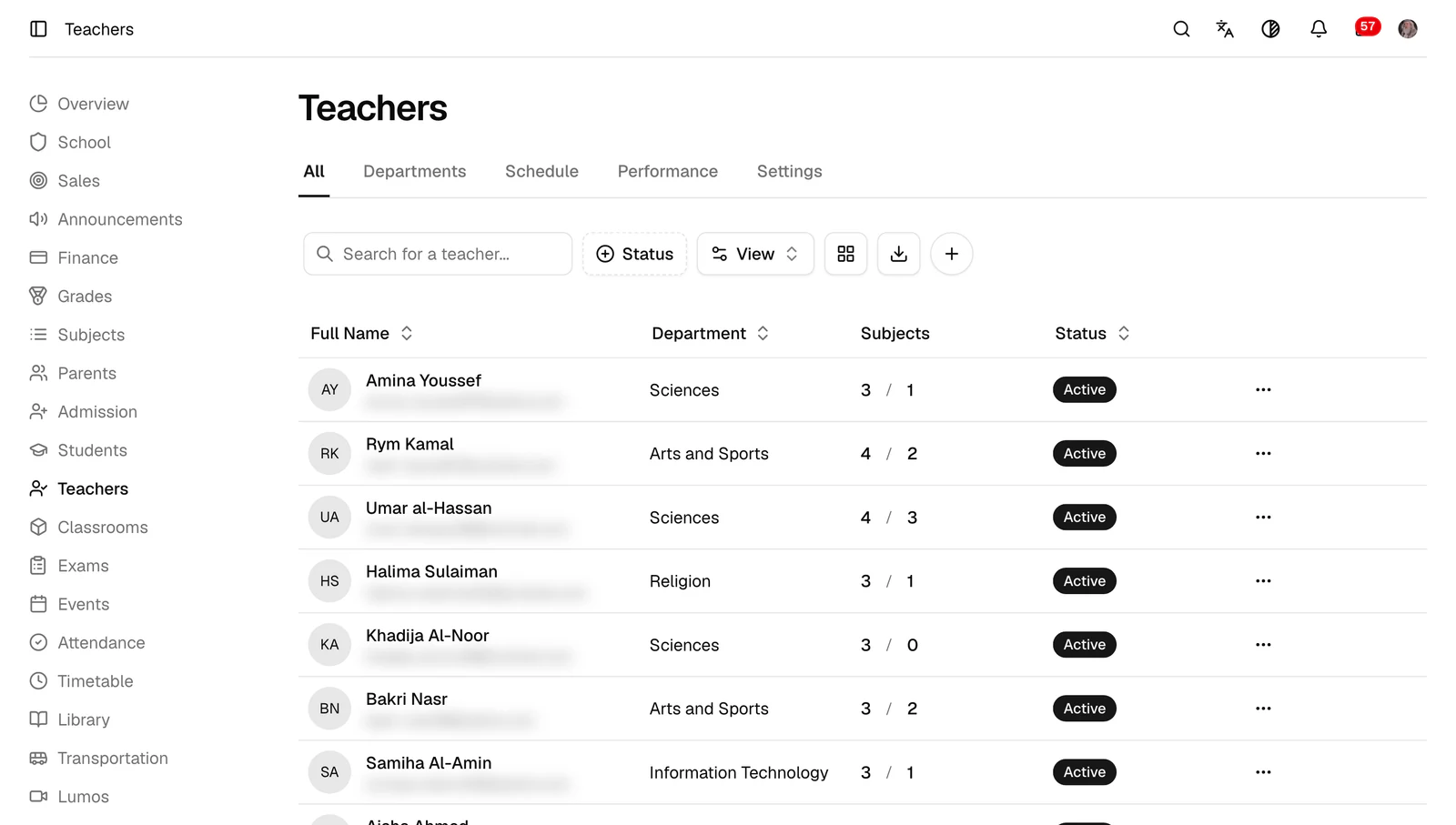Toggle the sidebar panel icon
The width and height of the screenshot is (1456, 825).
tap(38, 29)
